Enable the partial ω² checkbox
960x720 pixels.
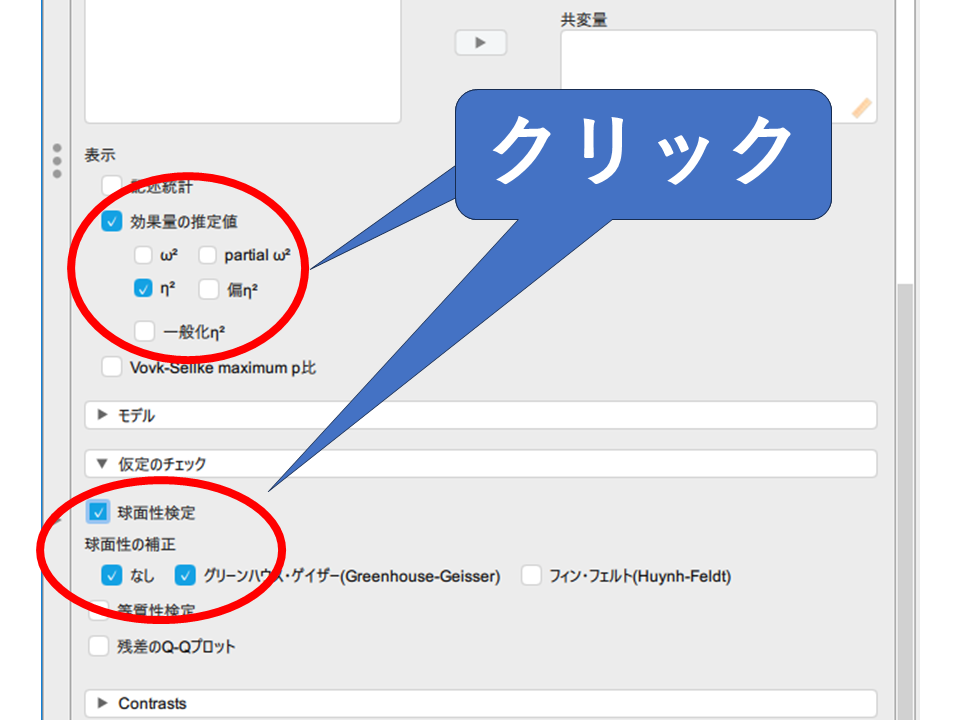coord(208,256)
